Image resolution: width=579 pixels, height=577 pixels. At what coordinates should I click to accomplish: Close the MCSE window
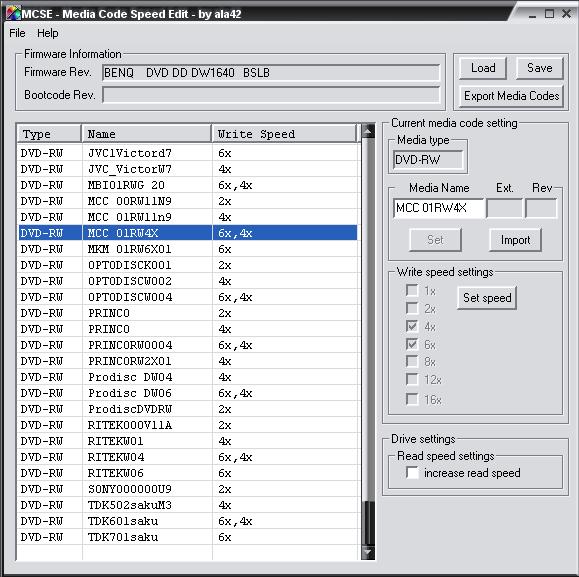[566, 14]
